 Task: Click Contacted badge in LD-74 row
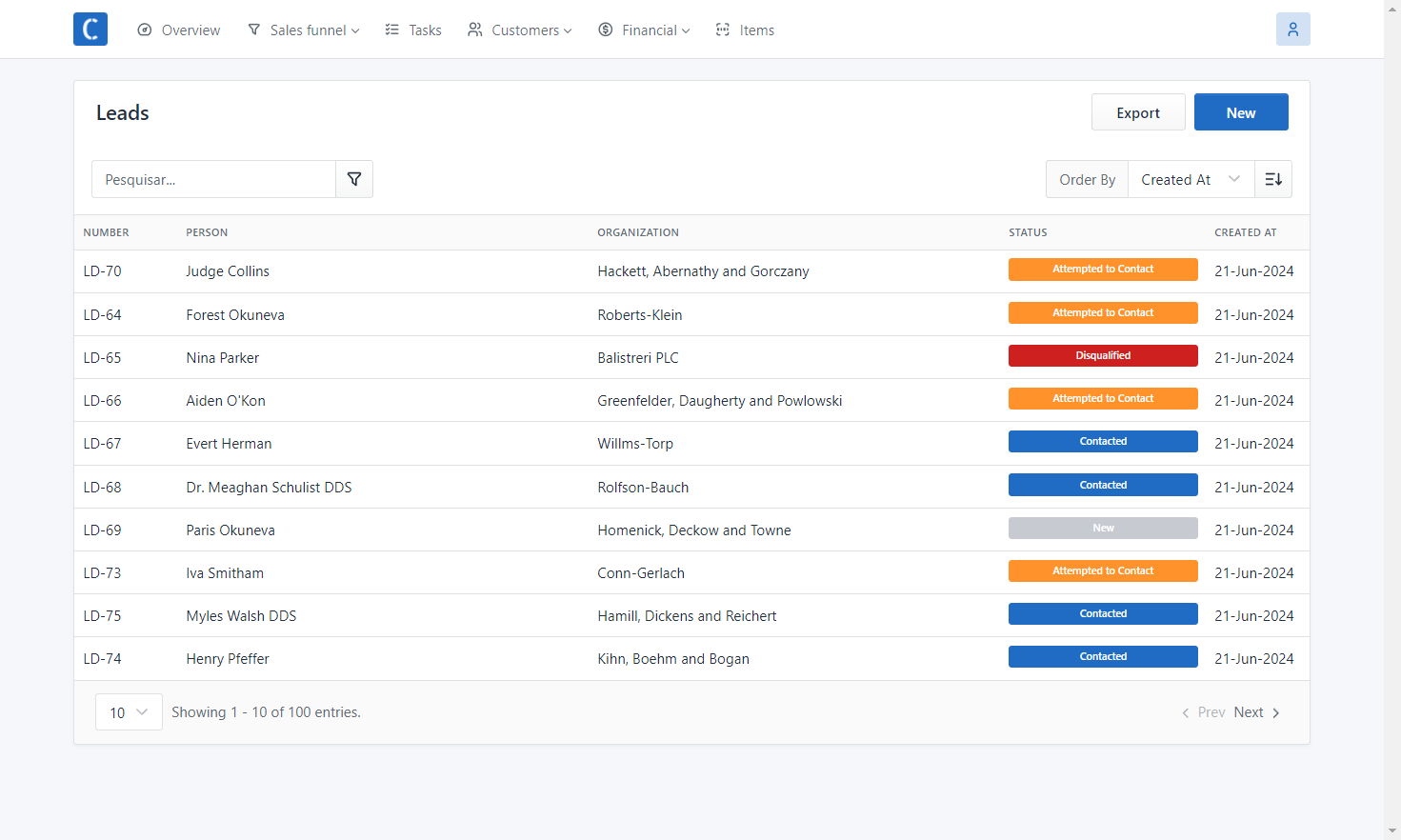click(1103, 657)
